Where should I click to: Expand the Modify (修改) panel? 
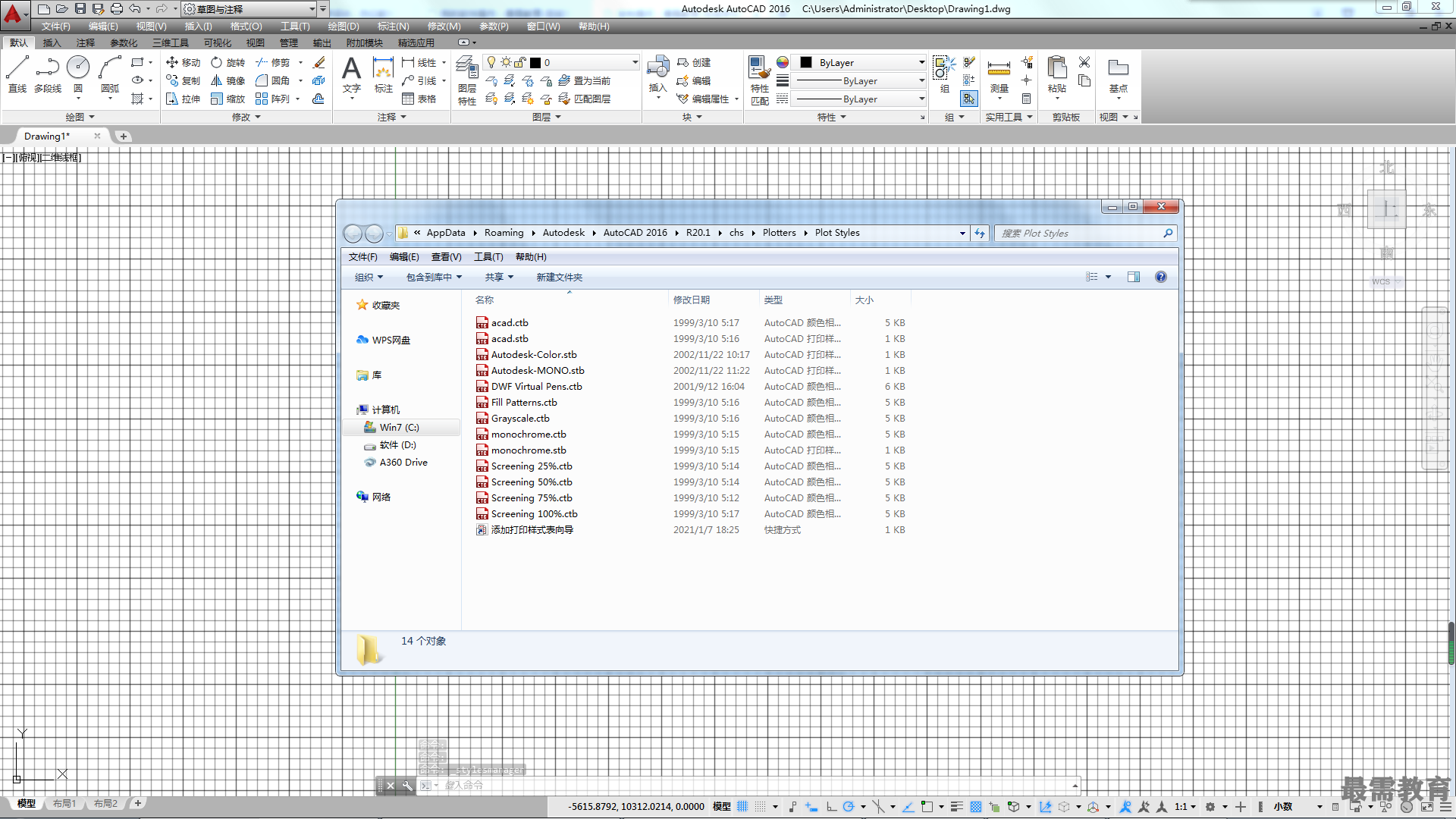pyautogui.click(x=246, y=117)
